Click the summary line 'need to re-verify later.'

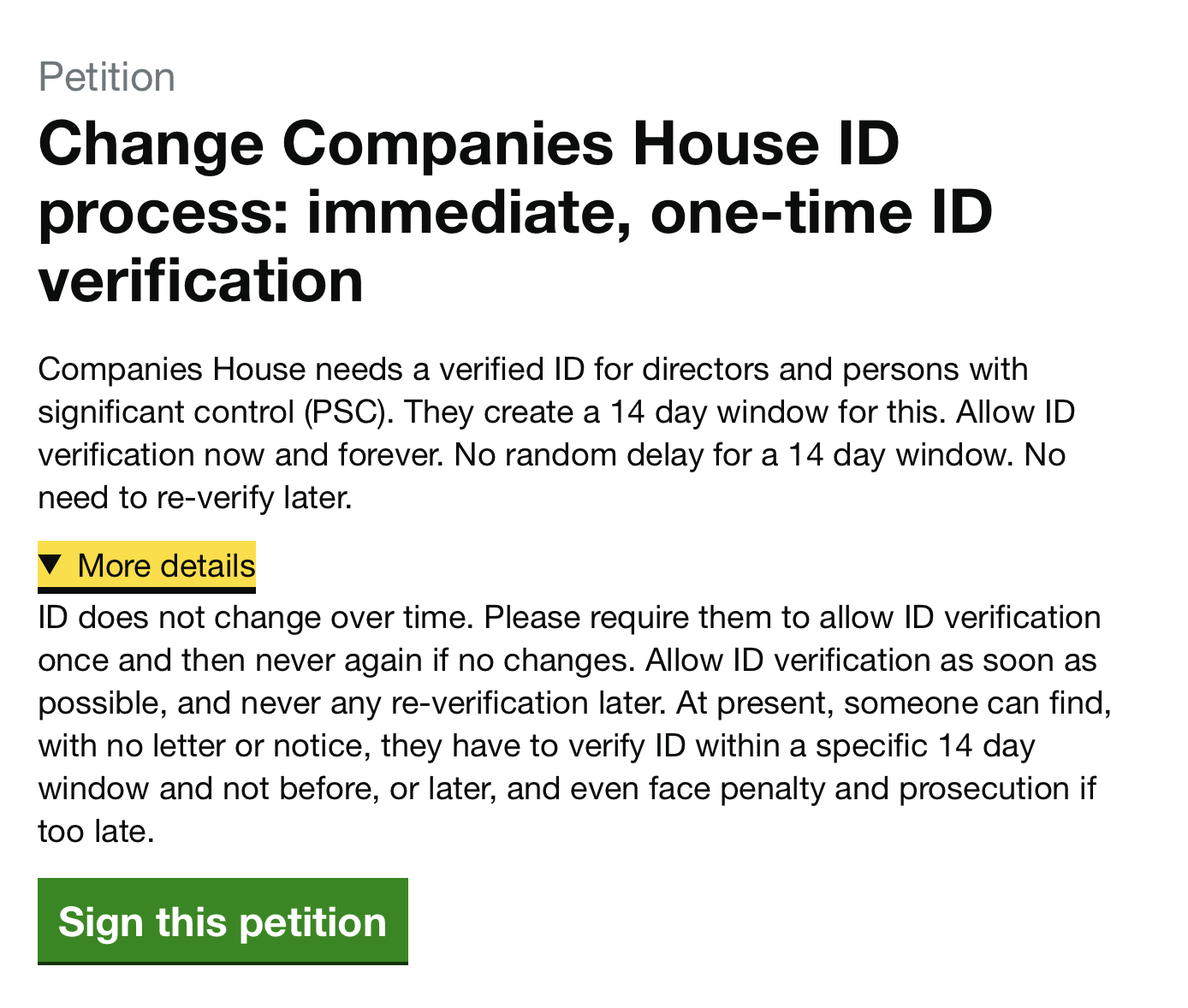195,498
